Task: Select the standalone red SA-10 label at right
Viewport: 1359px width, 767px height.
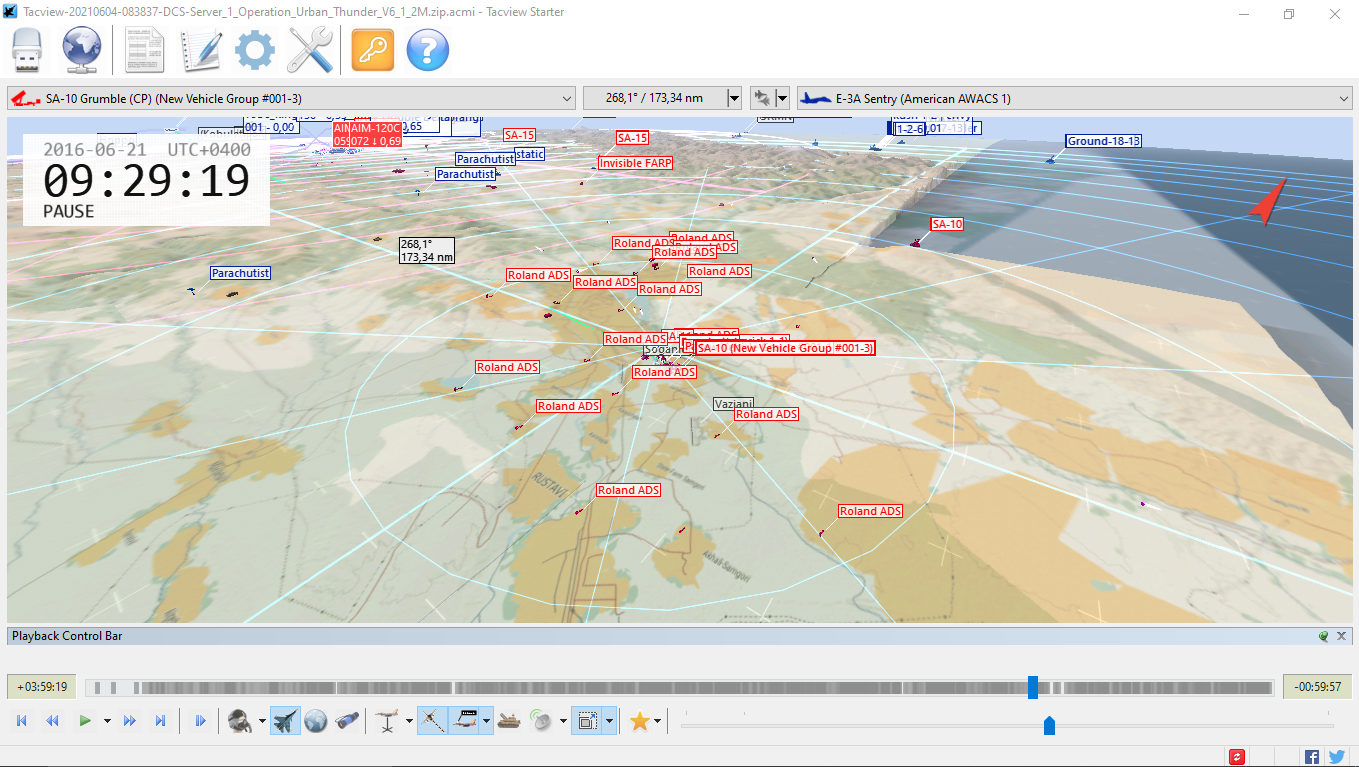Action: pos(947,224)
